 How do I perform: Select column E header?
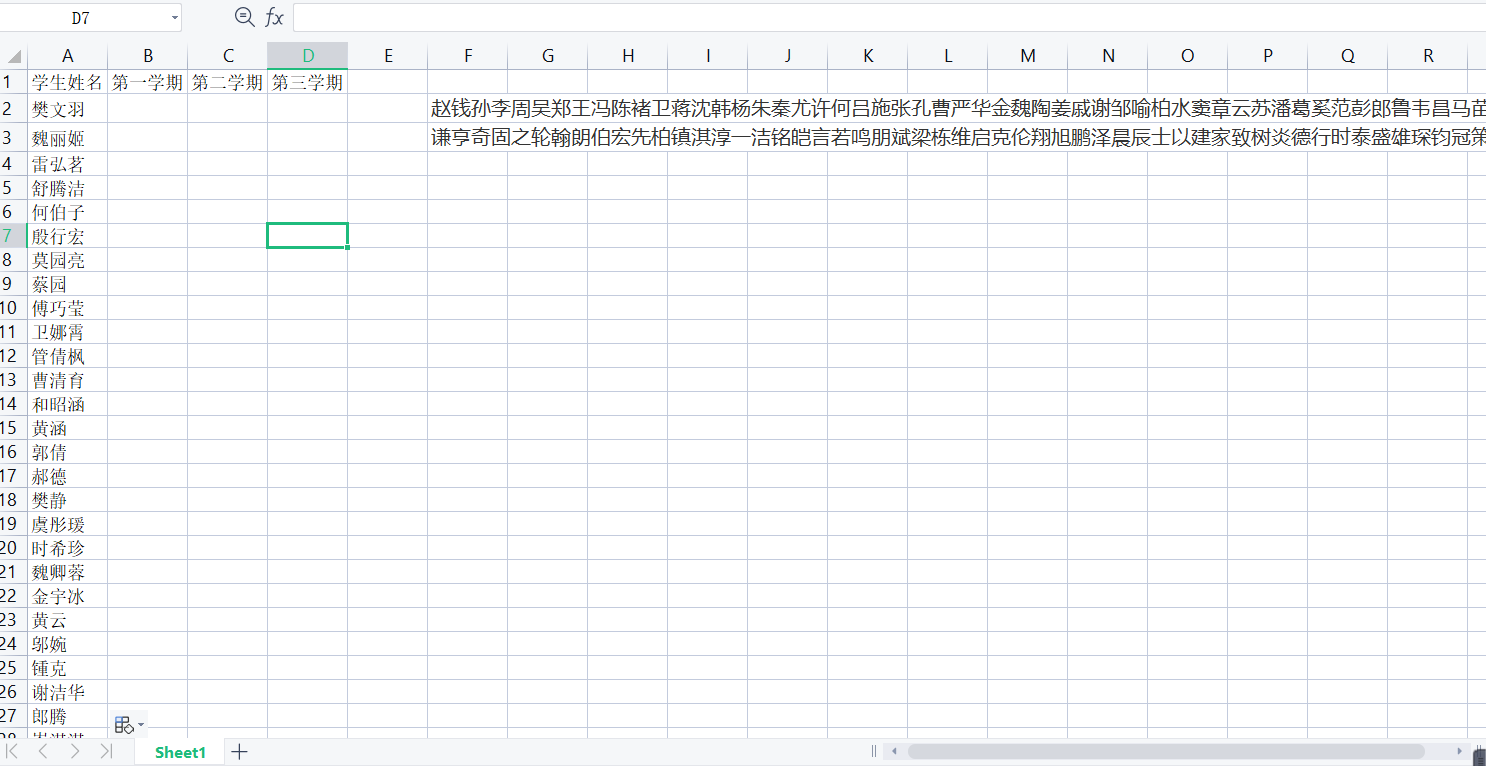(387, 56)
